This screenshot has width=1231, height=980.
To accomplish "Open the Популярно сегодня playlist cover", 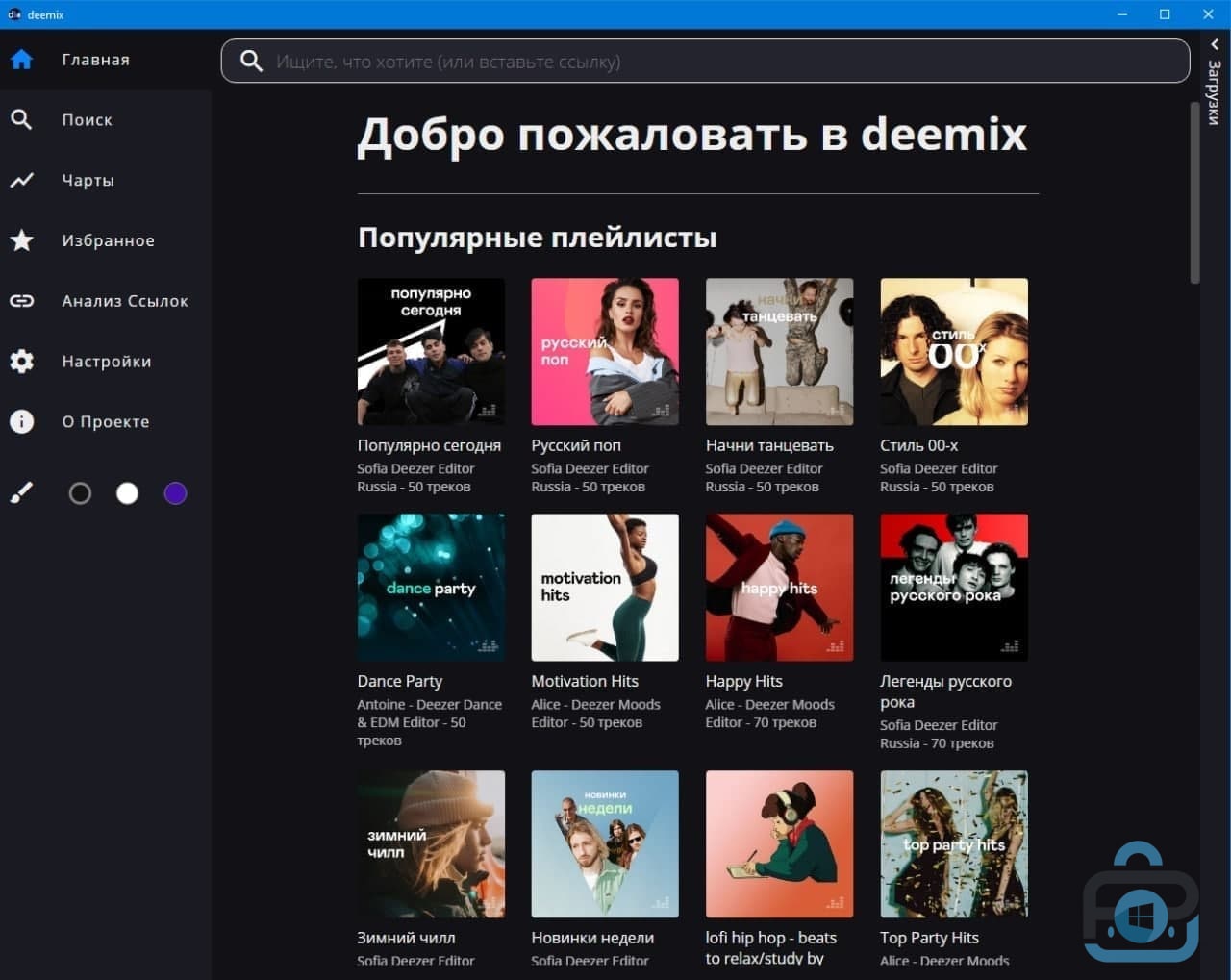I will click(431, 352).
